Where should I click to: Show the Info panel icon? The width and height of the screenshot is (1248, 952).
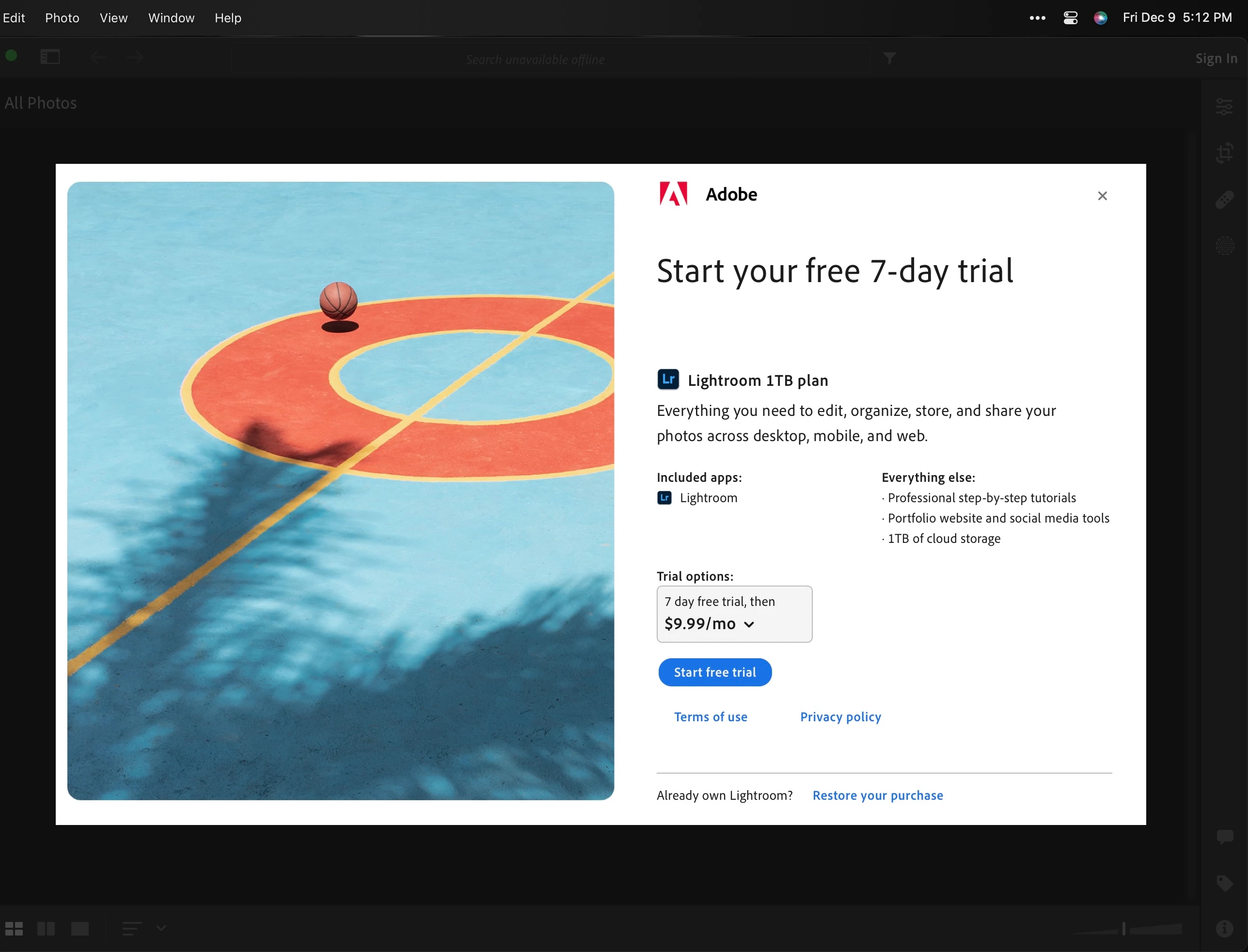coord(1224,928)
